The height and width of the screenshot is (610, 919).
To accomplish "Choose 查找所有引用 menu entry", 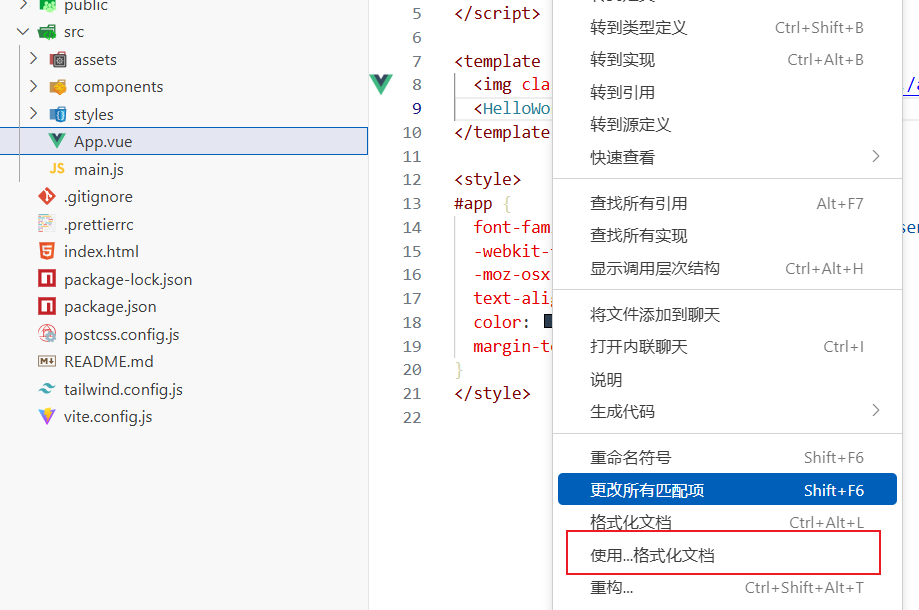I will pyautogui.click(x=727, y=203).
